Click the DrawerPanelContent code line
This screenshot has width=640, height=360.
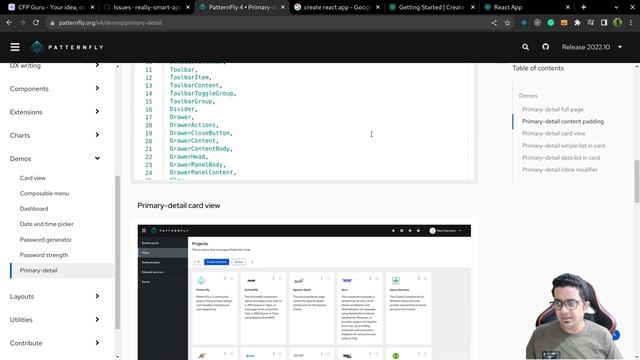click(x=203, y=173)
